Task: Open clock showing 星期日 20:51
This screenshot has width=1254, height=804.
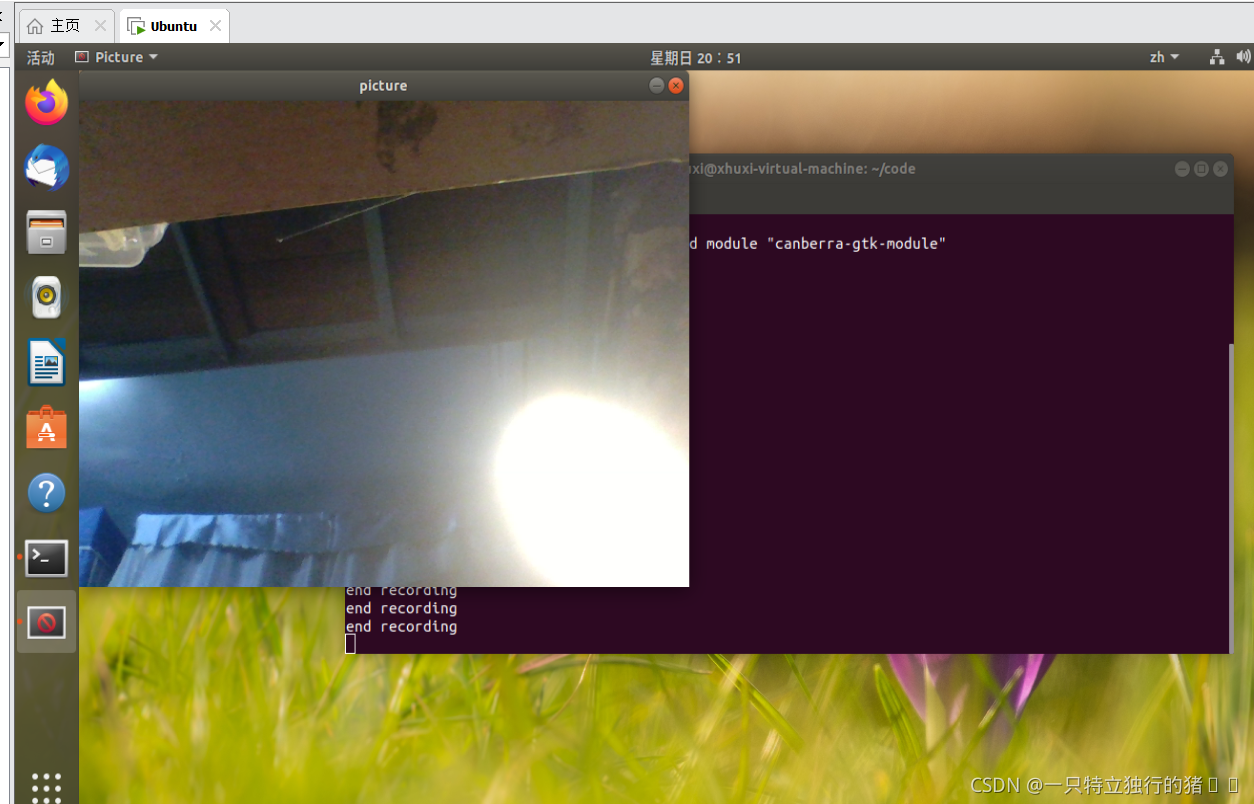Action: (696, 58)
